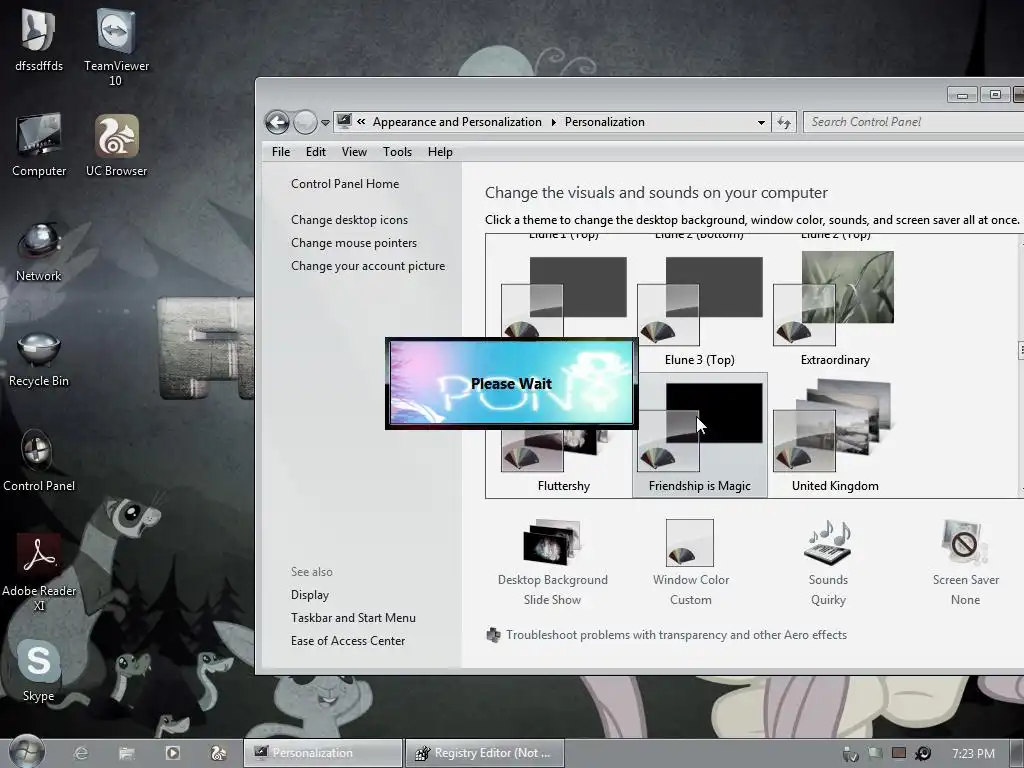Screen dimensions: 1024x768
Task: Go to Control Panel Home
Action: click(x=345, y=184)
